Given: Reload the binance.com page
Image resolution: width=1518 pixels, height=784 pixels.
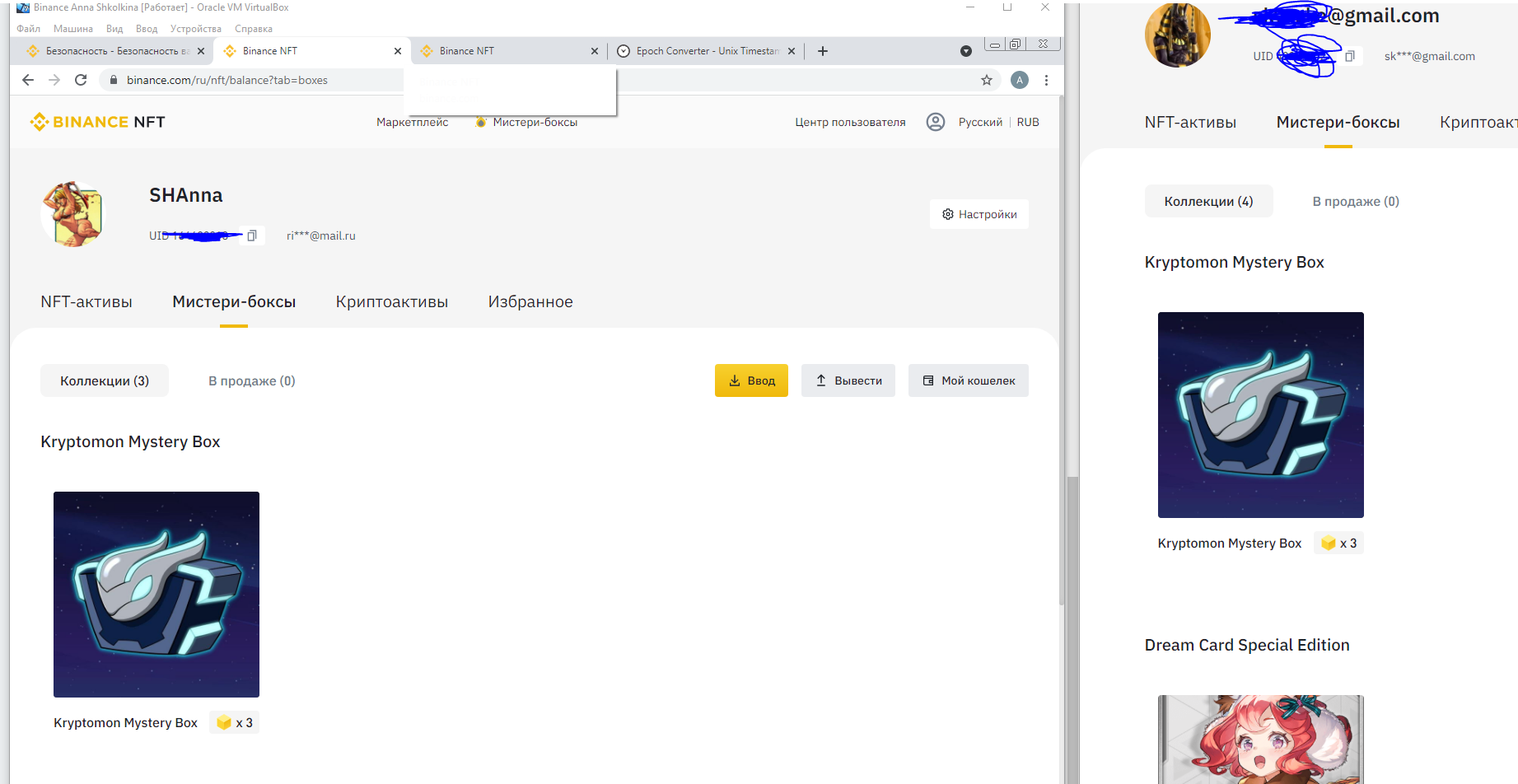Looking at the screenshot, I should tap(81, 80).
